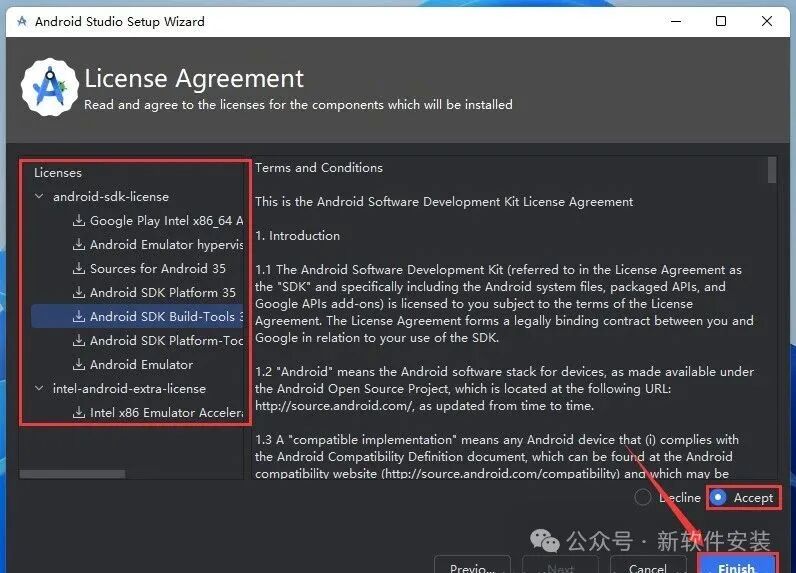Image resolution: width=796 pixels, height=573 pixels.
Task: Click the intel-android-extra-license group label
Action: pyautogui.click(x=129, y=388)
